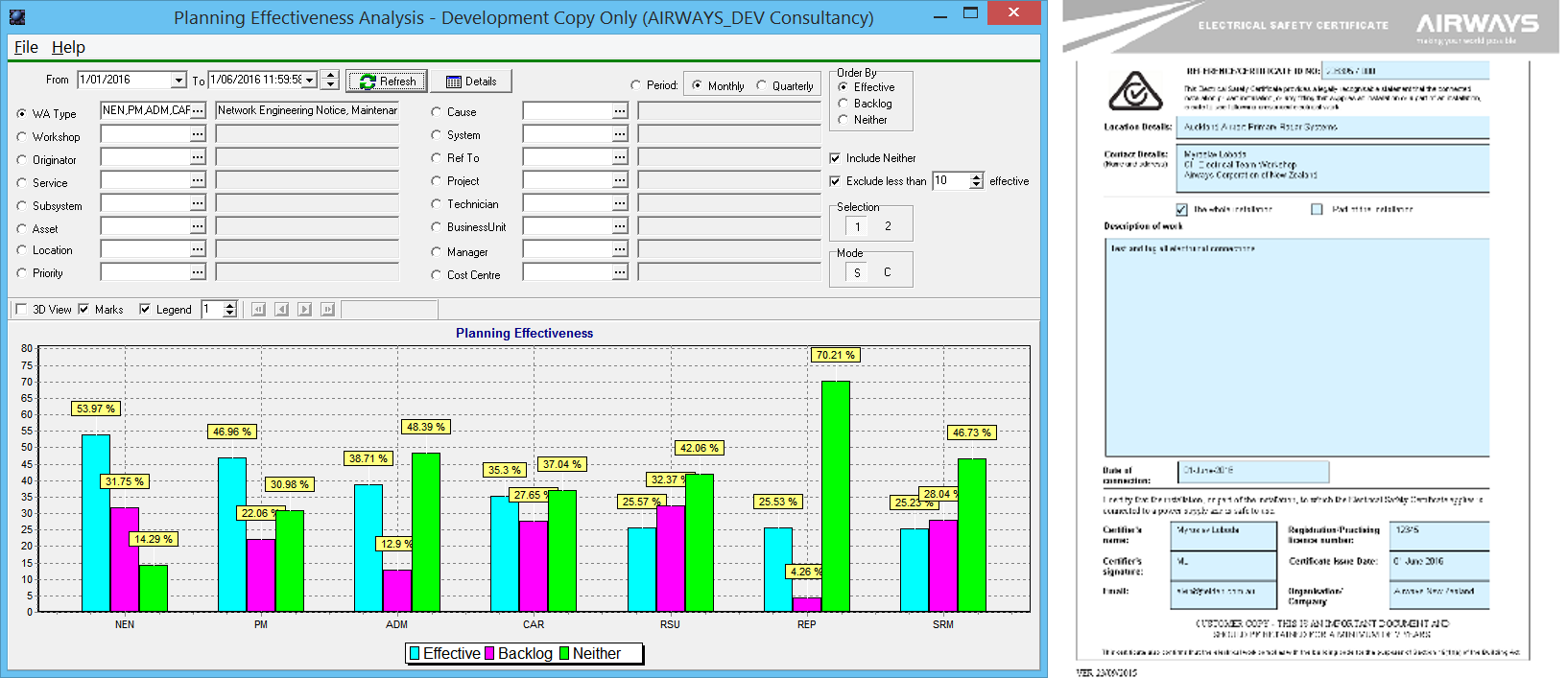This screenshot has height=678, width=1568.
Task: Open Cause lookup ellipsis button
Action: tap(620, 111)
